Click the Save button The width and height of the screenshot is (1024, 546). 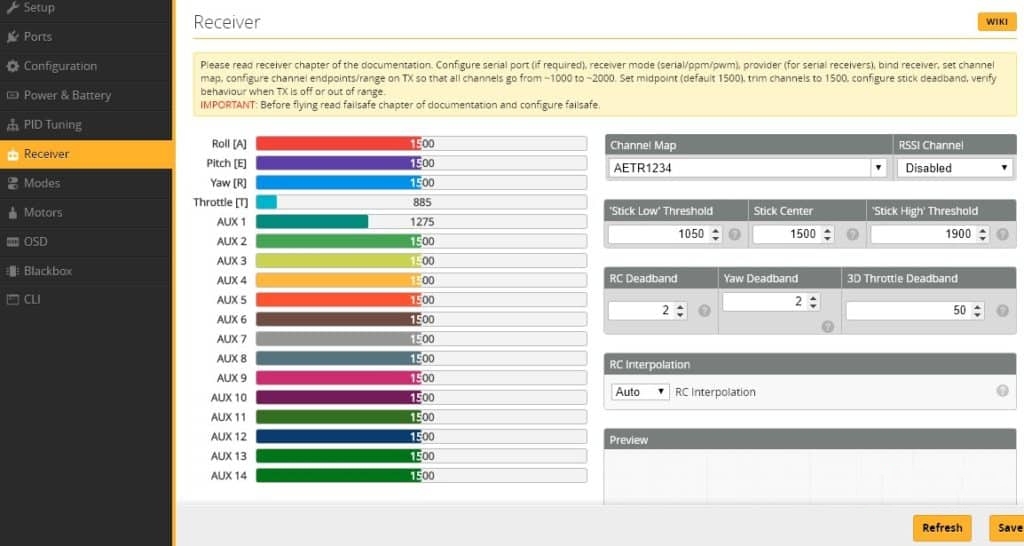pos(1008,528)
